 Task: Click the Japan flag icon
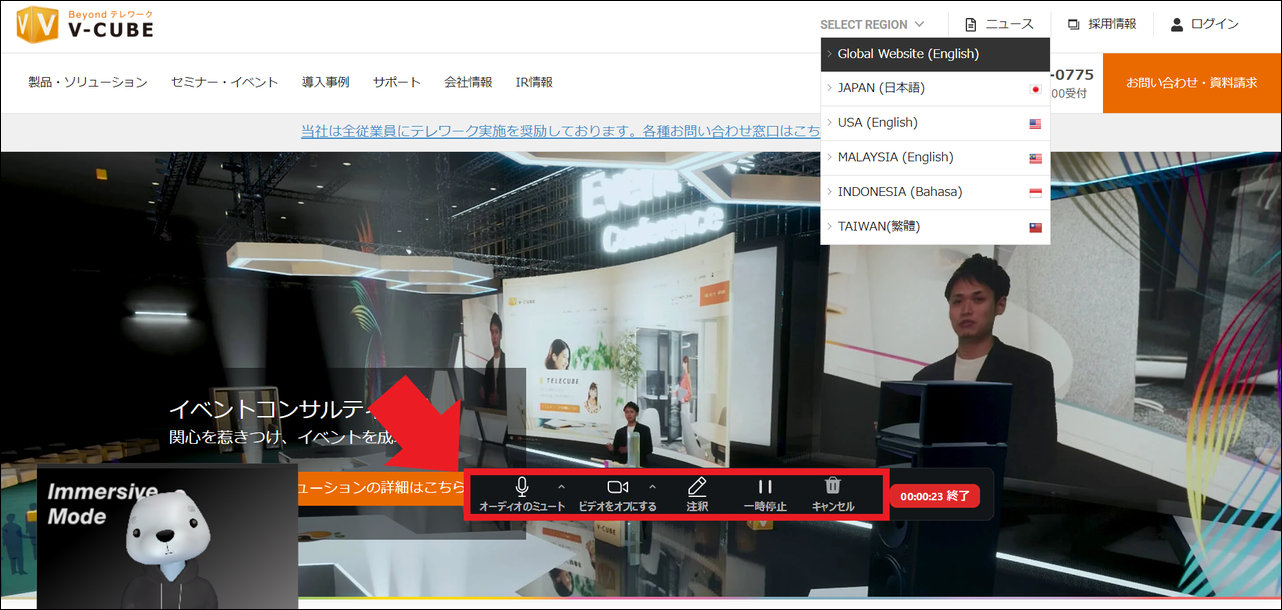click(1035, 89)
